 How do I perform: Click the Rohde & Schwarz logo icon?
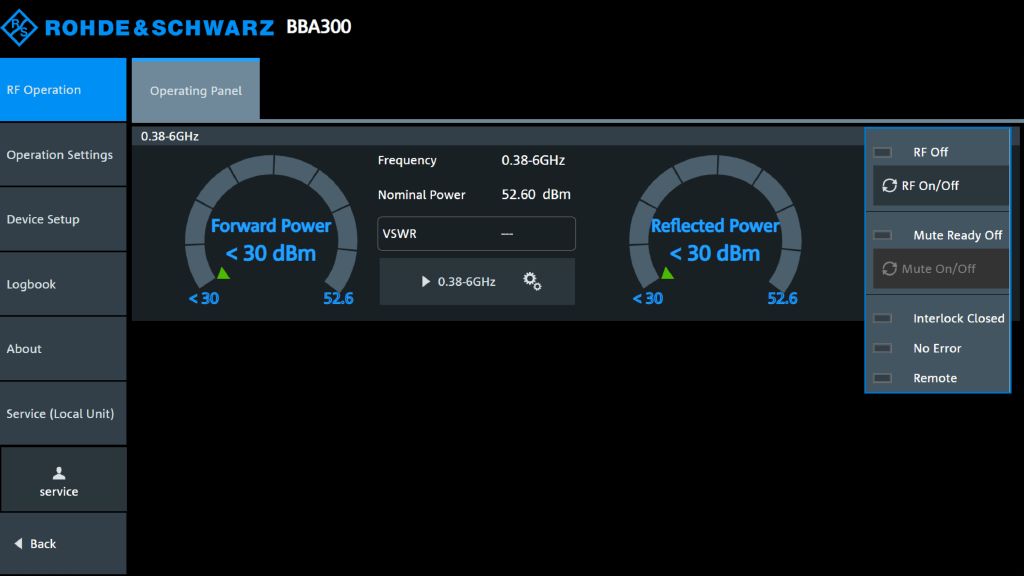click(x=19, y=27)
